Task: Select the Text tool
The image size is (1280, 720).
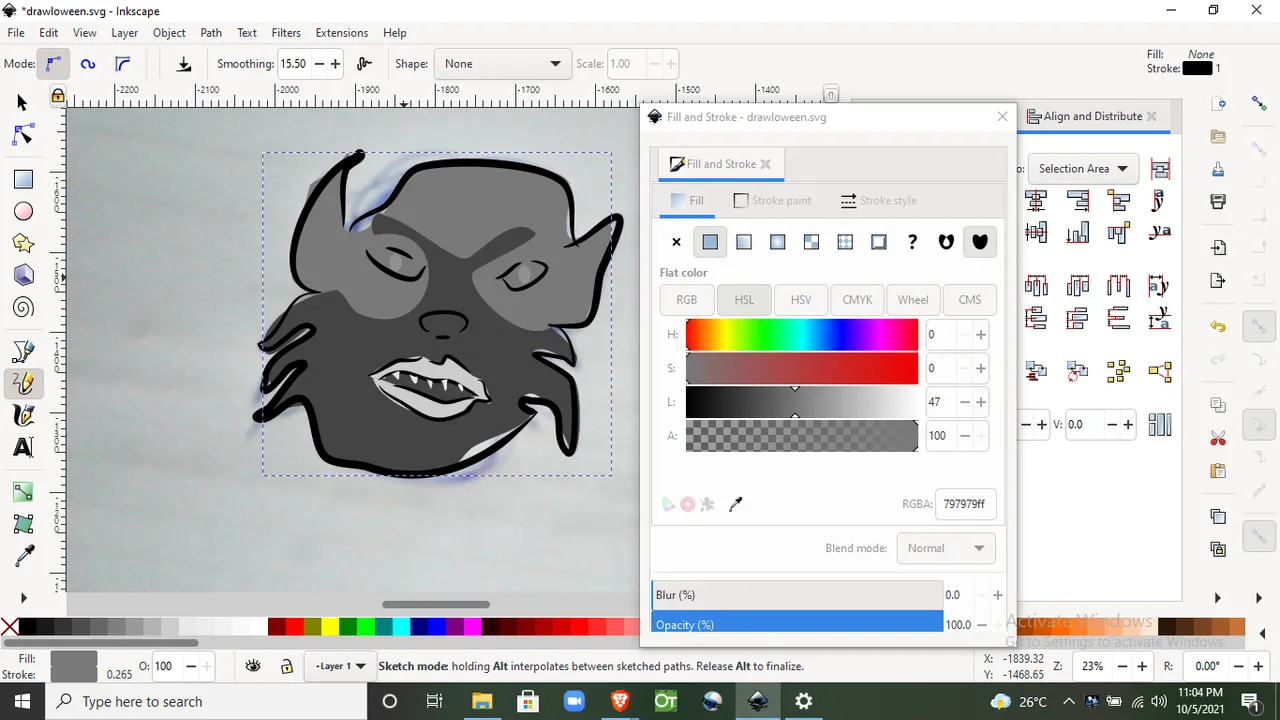Action: click(23, 447)
